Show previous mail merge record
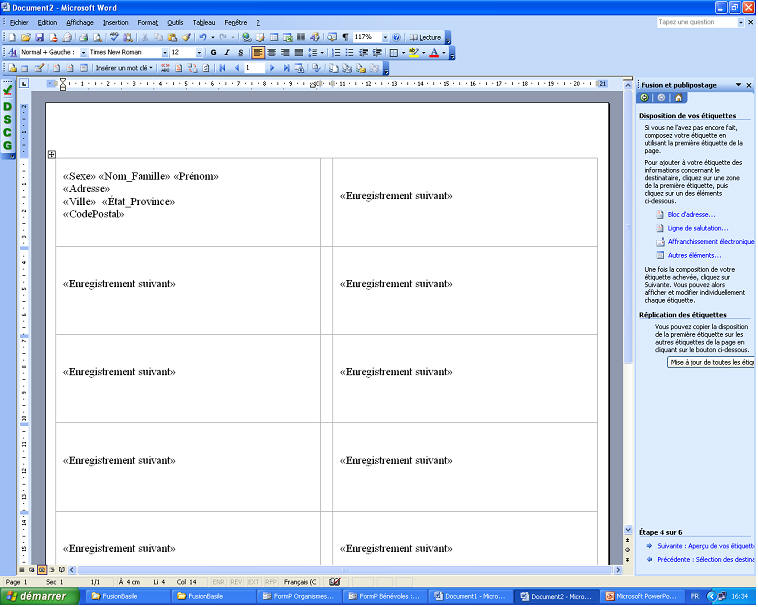Screen dimensions: 758x607 pos(236,68)
